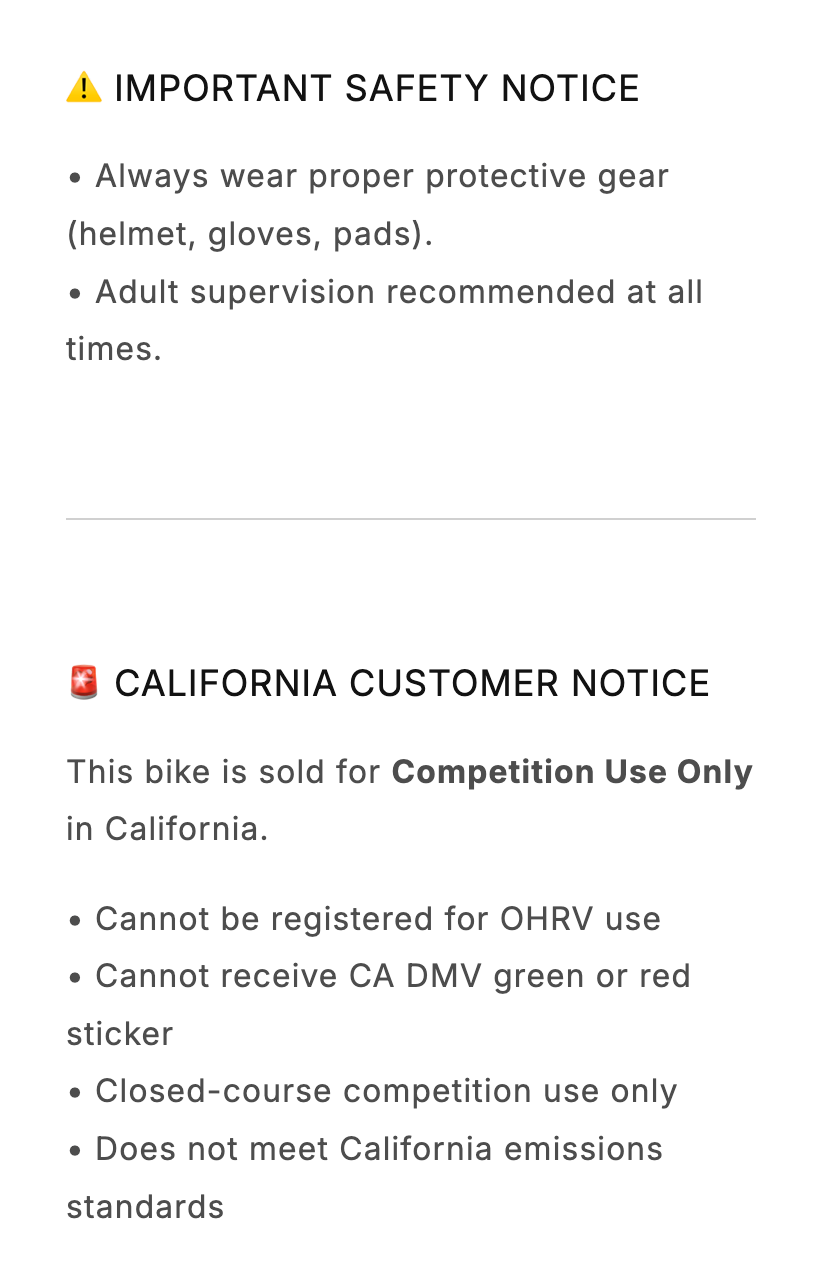Click the CALIFORNIA CUSTOMER NOTICE heading
This screenshot has width=828, height=1274.
(x=411, y=683)
